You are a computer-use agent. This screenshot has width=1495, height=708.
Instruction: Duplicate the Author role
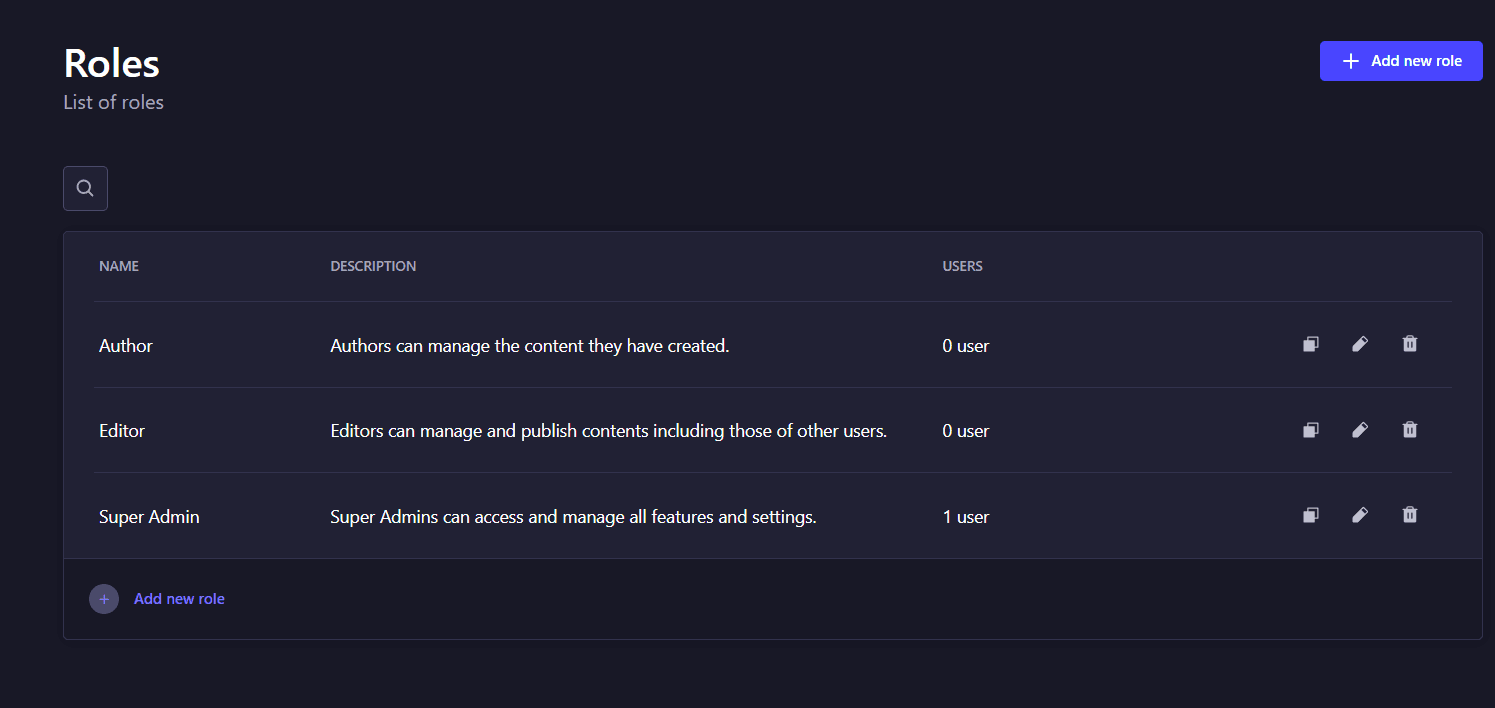coord(1310,344)
